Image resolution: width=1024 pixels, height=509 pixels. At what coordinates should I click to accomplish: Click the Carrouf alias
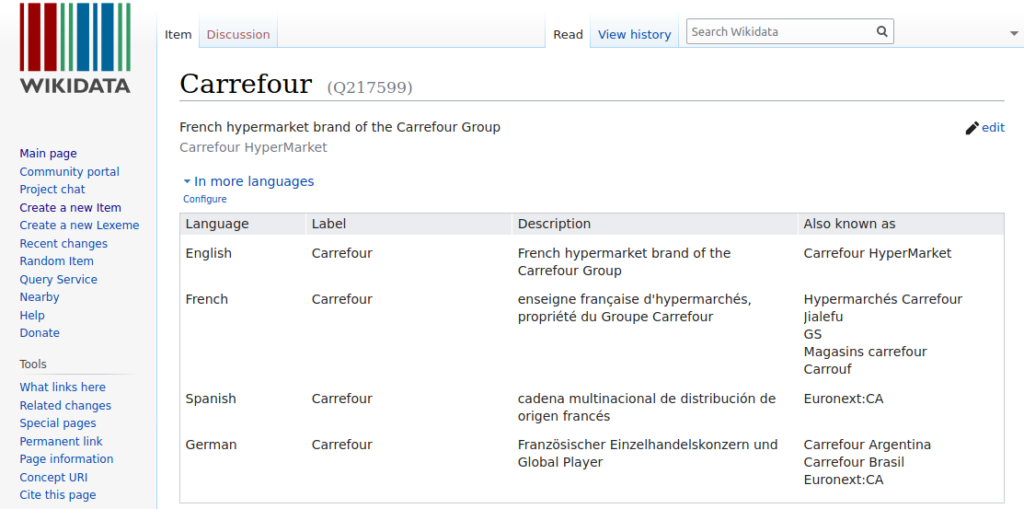pyautogui.click(x=827, y=370)
